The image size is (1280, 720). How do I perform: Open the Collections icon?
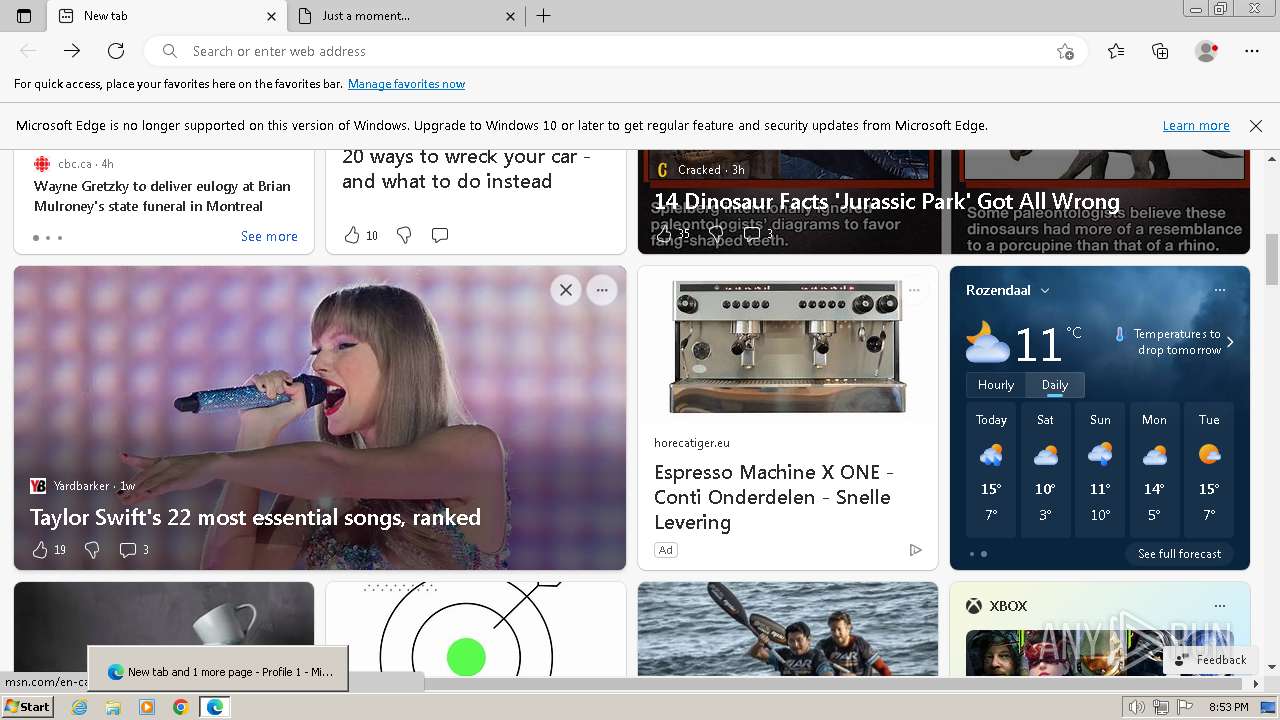(x=1160, y=51)
